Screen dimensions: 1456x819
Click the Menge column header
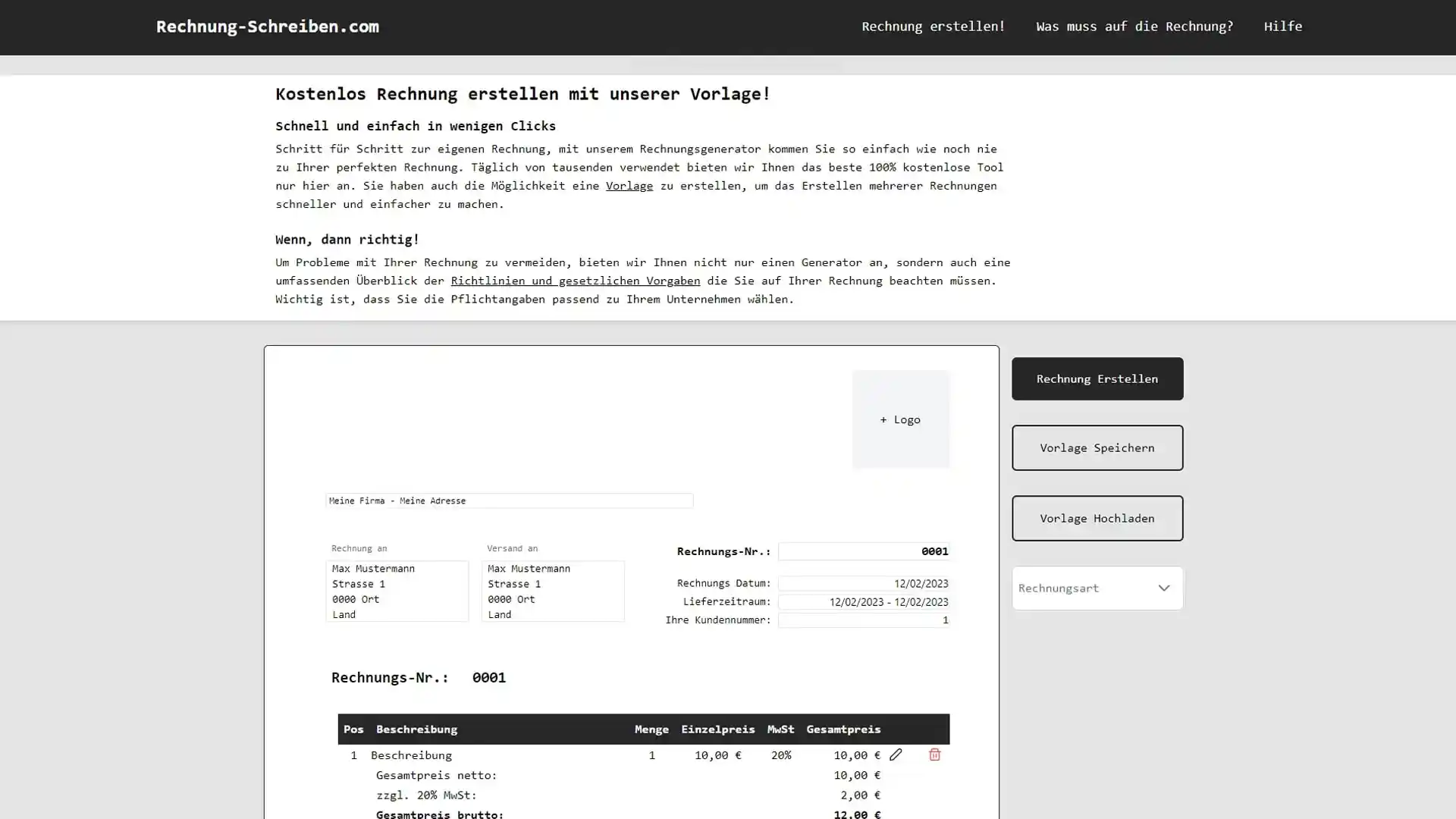pos(651,729)
